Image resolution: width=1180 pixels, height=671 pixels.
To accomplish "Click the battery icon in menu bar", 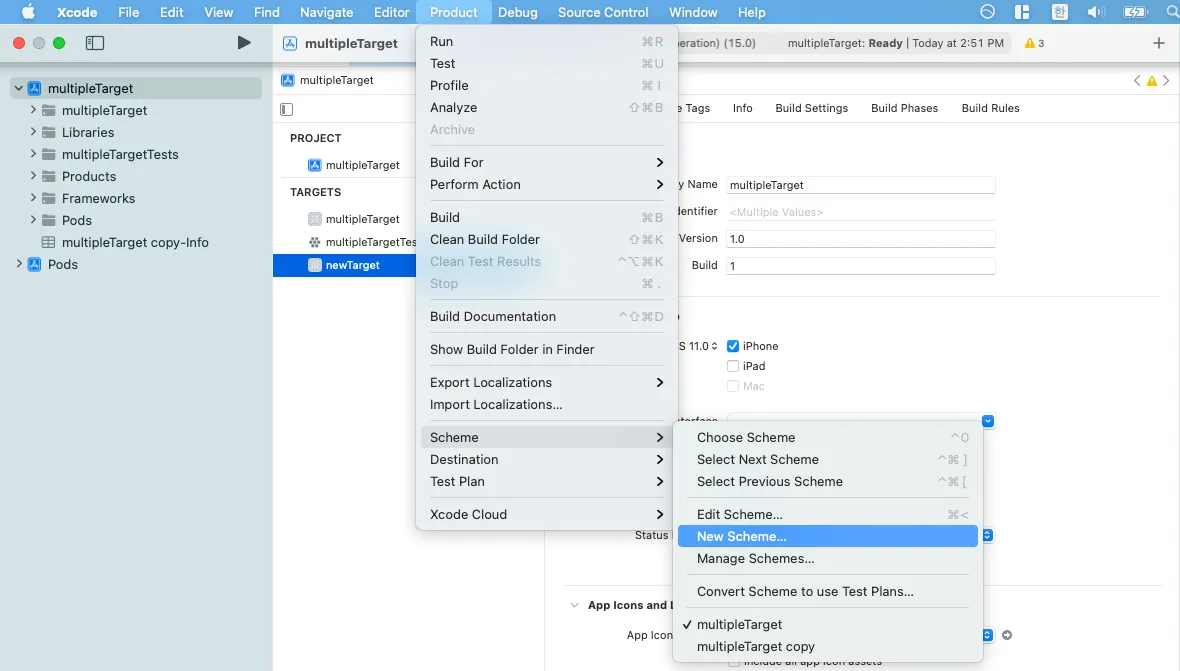I will tap(1135, 12).
